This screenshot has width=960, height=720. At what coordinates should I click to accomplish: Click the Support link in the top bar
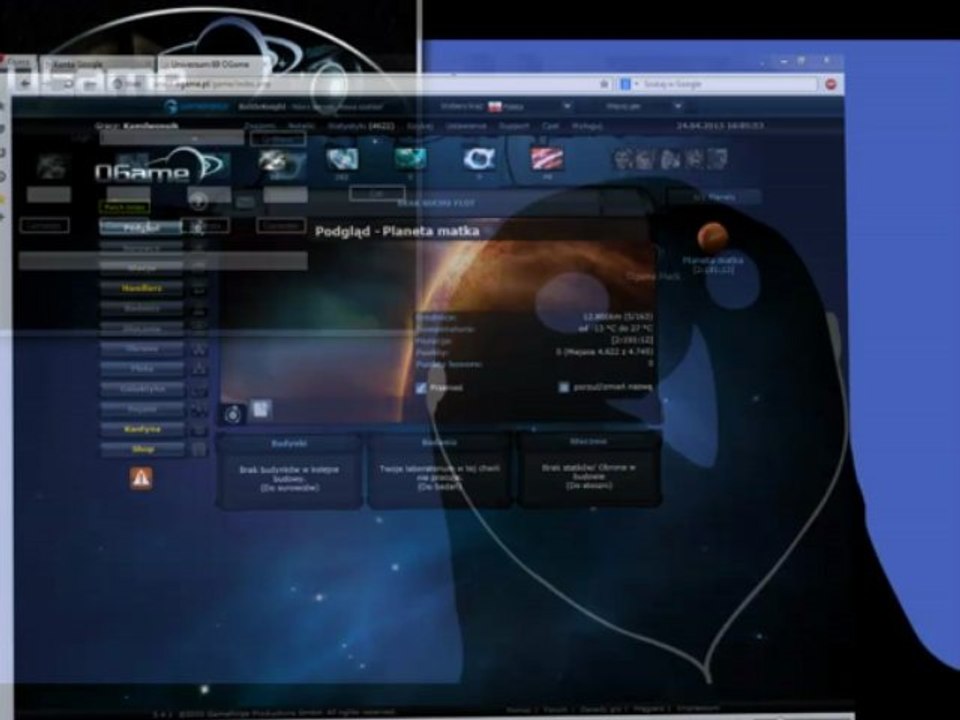tap(514, 126)
